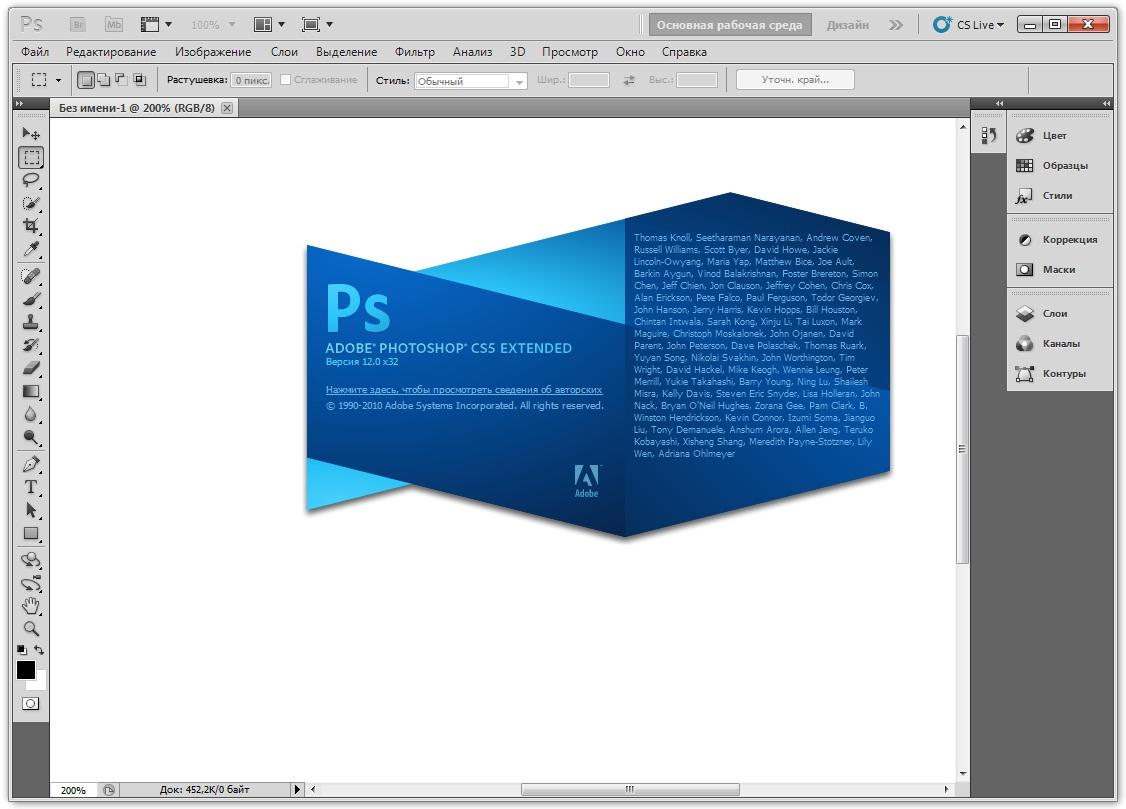Viewport: 1126px width, 809px height.
Task: Click the black foreground color swatch
Action: click(x=26, y=671)
